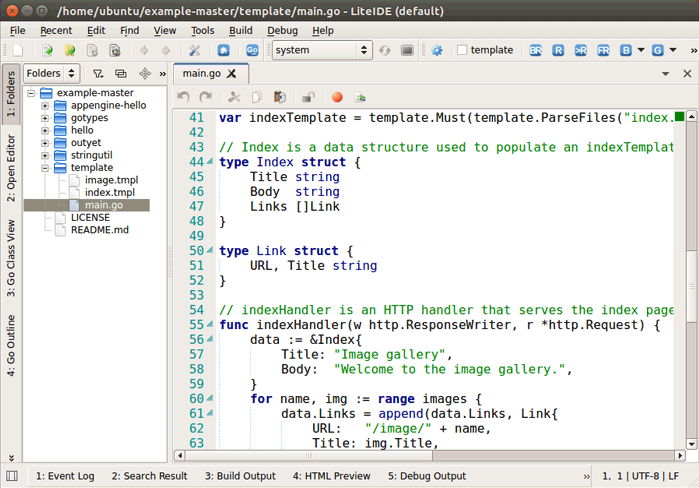Click the Go document icon in toolbar

(252, 50)
